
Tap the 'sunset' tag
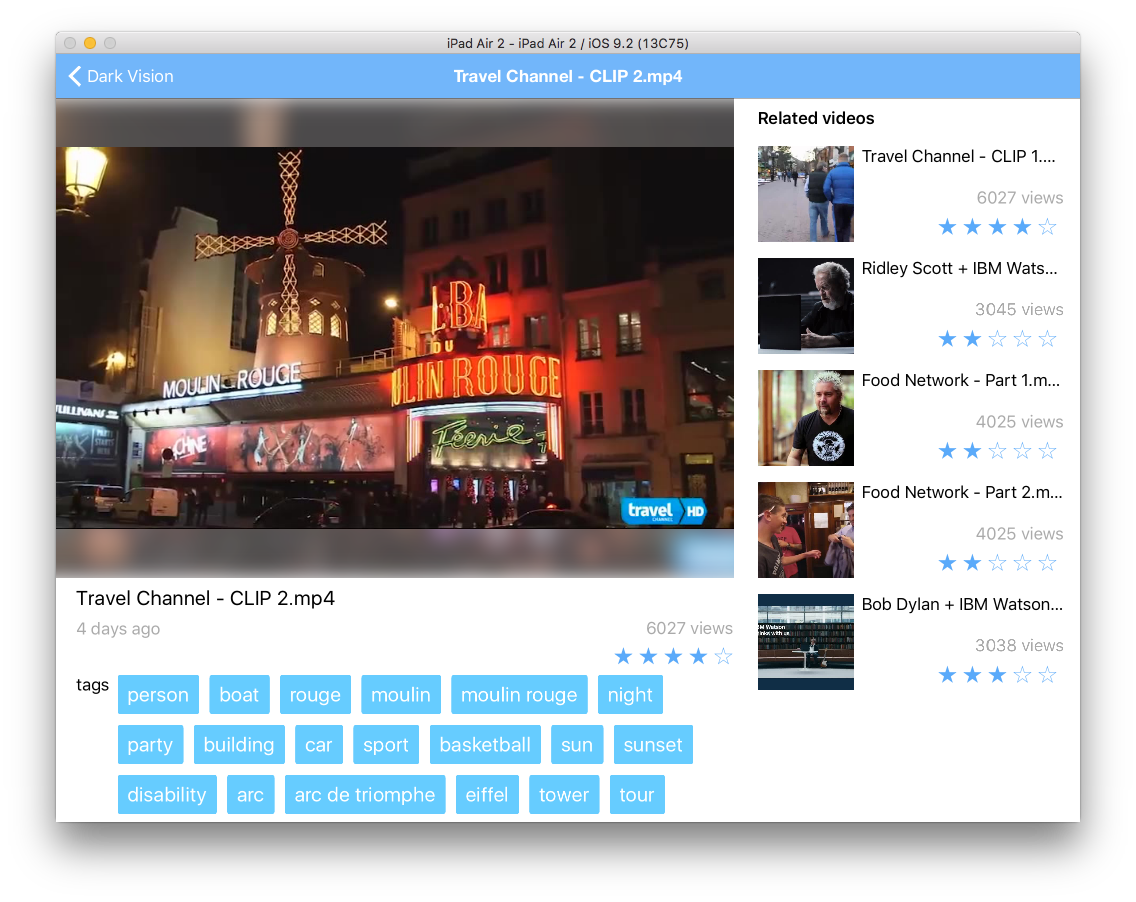(x=653, y=745)
